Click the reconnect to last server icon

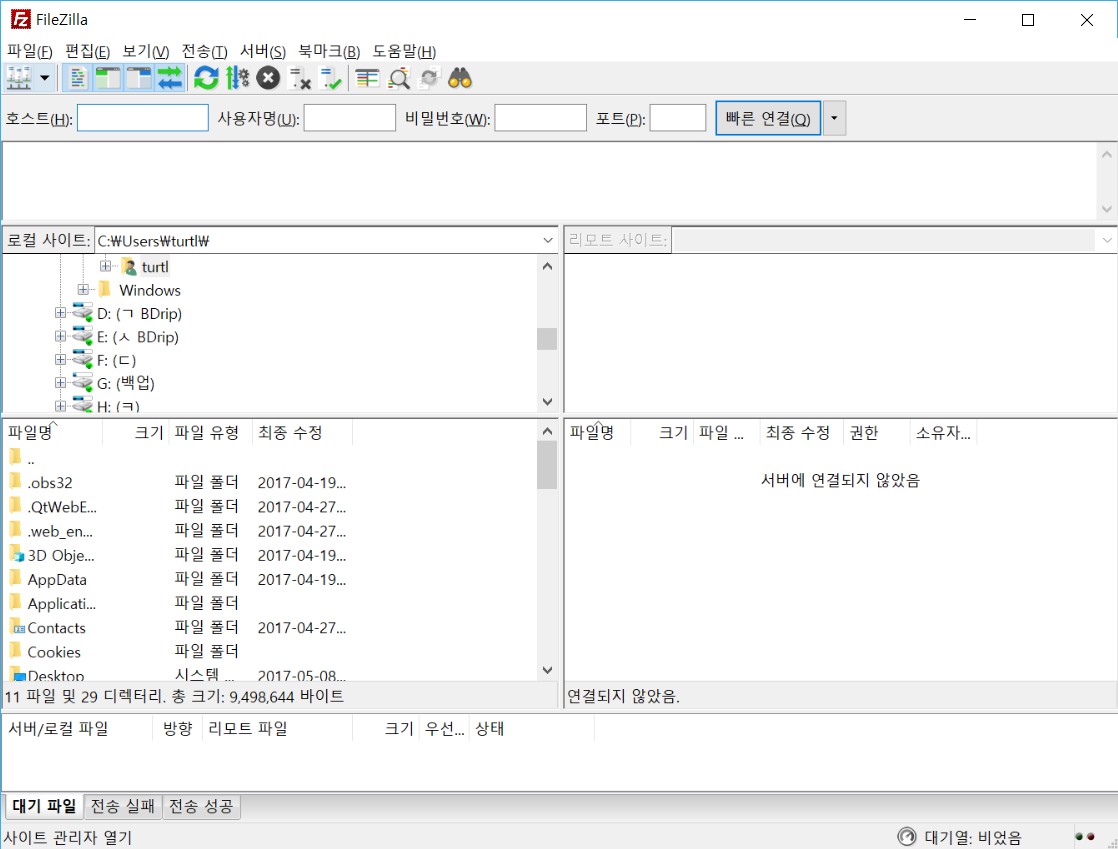[332, 78]
